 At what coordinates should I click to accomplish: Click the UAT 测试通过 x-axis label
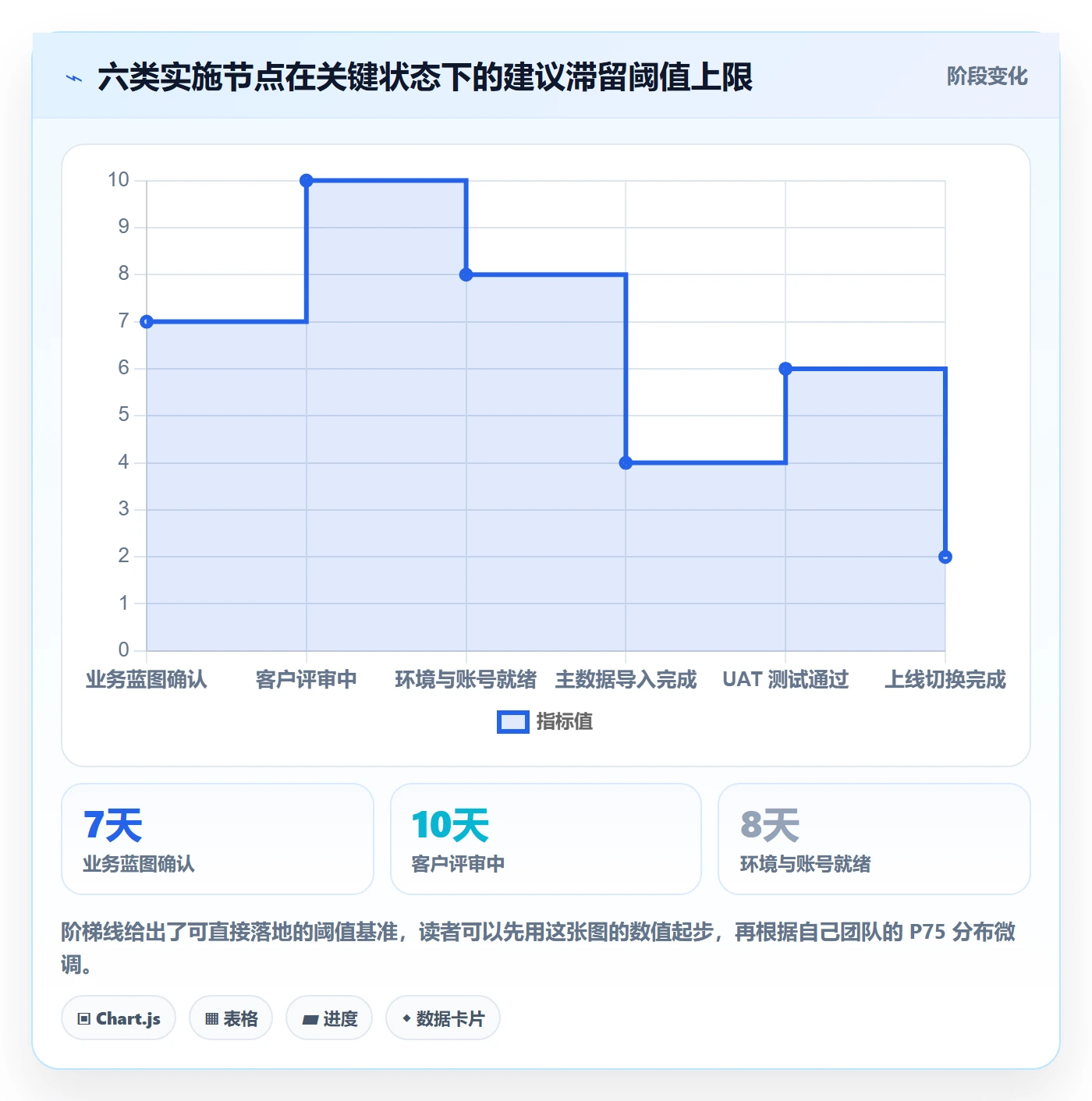pos(785,679)
